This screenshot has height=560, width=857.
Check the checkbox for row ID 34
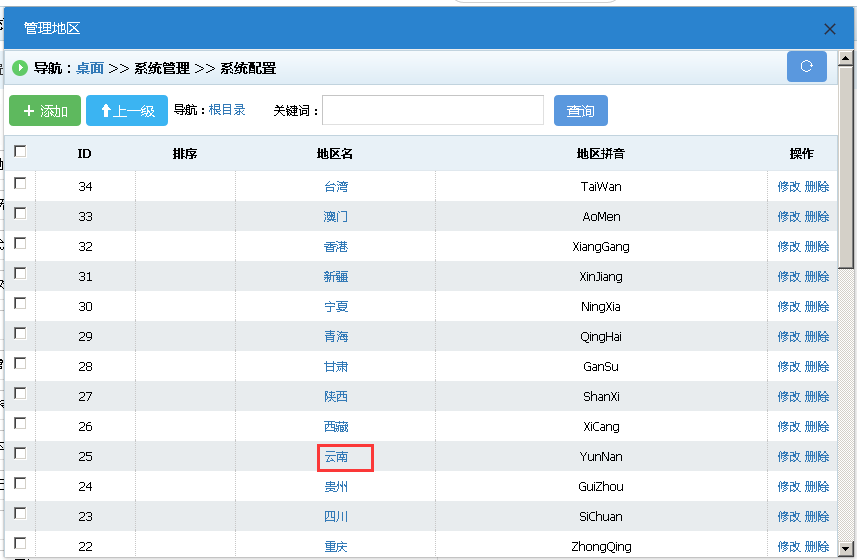(x=20, y=183)
